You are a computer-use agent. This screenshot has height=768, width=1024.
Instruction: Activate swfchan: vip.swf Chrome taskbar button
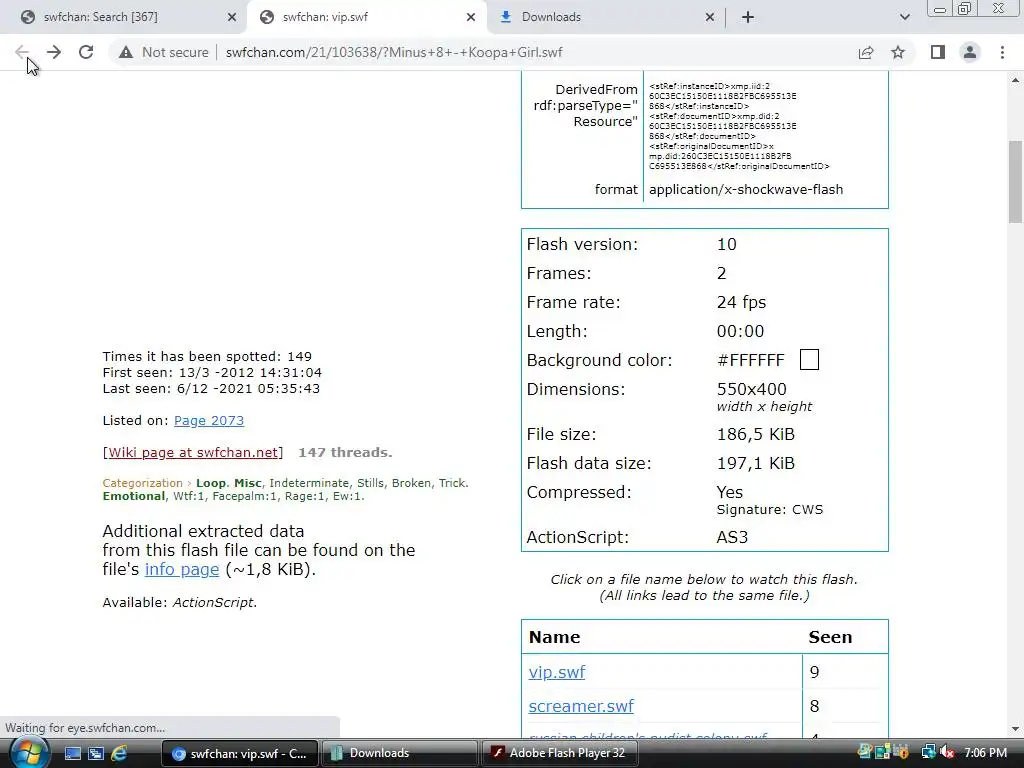(x=239, y=753)
